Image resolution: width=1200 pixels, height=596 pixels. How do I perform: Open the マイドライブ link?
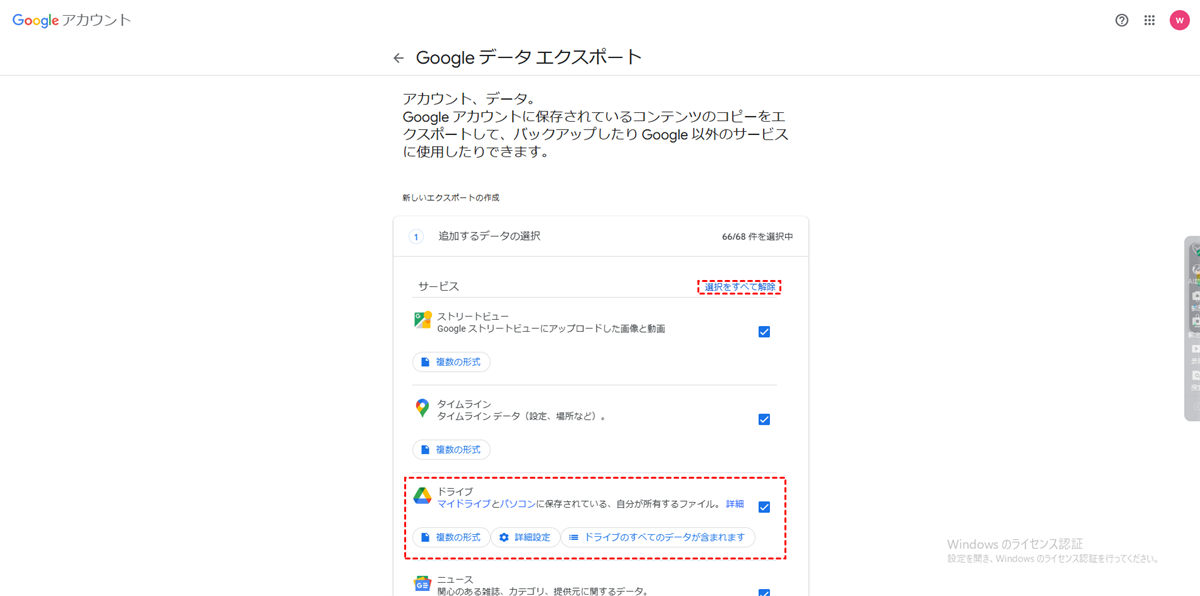coord(464,504)
